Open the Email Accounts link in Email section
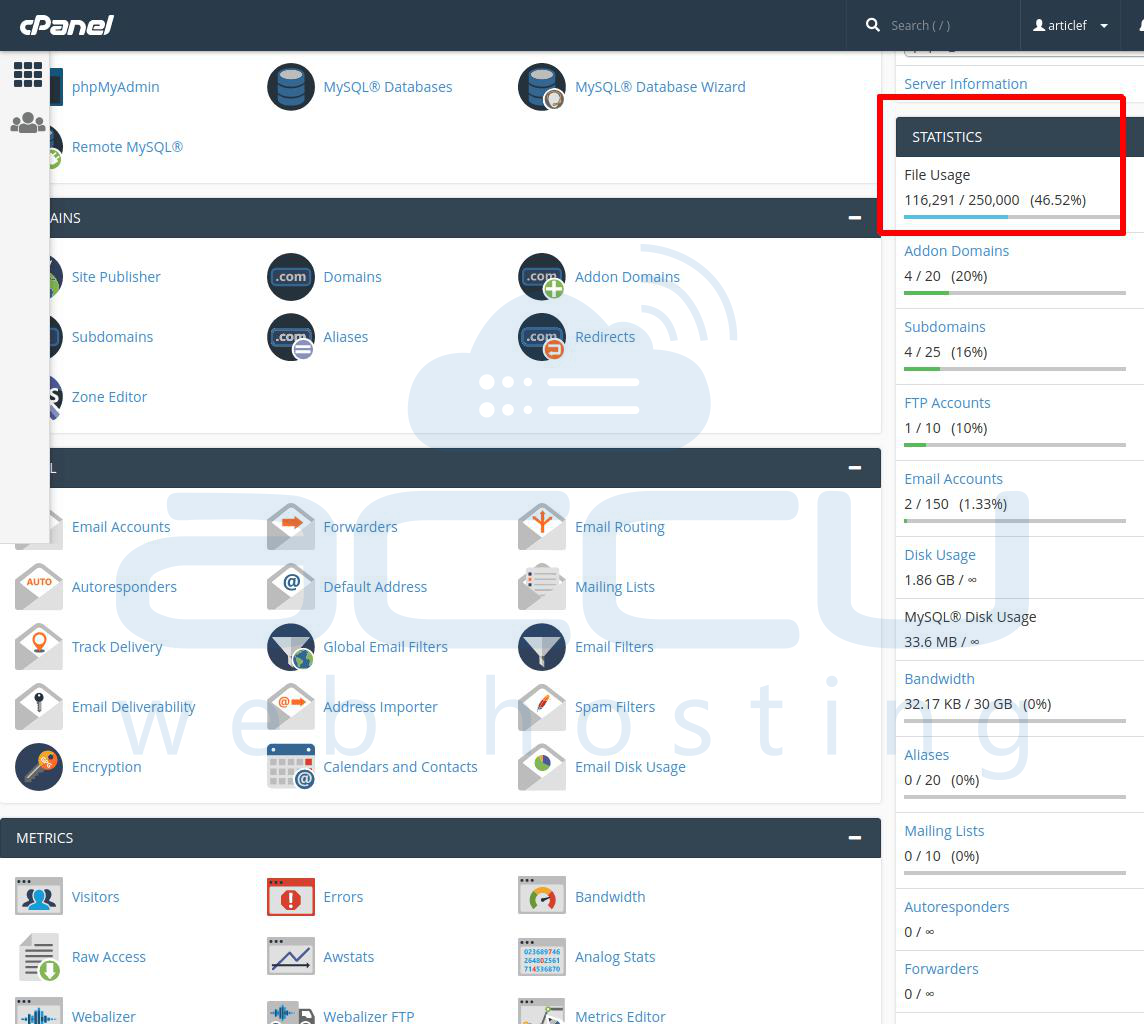Screen dimensions: 1144x1024 click(121, 527)
